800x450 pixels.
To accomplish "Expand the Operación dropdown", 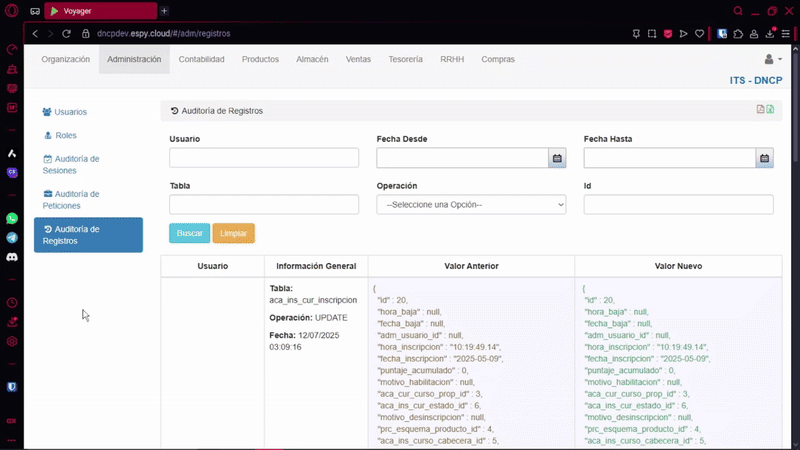I will [x=471, y=204].
